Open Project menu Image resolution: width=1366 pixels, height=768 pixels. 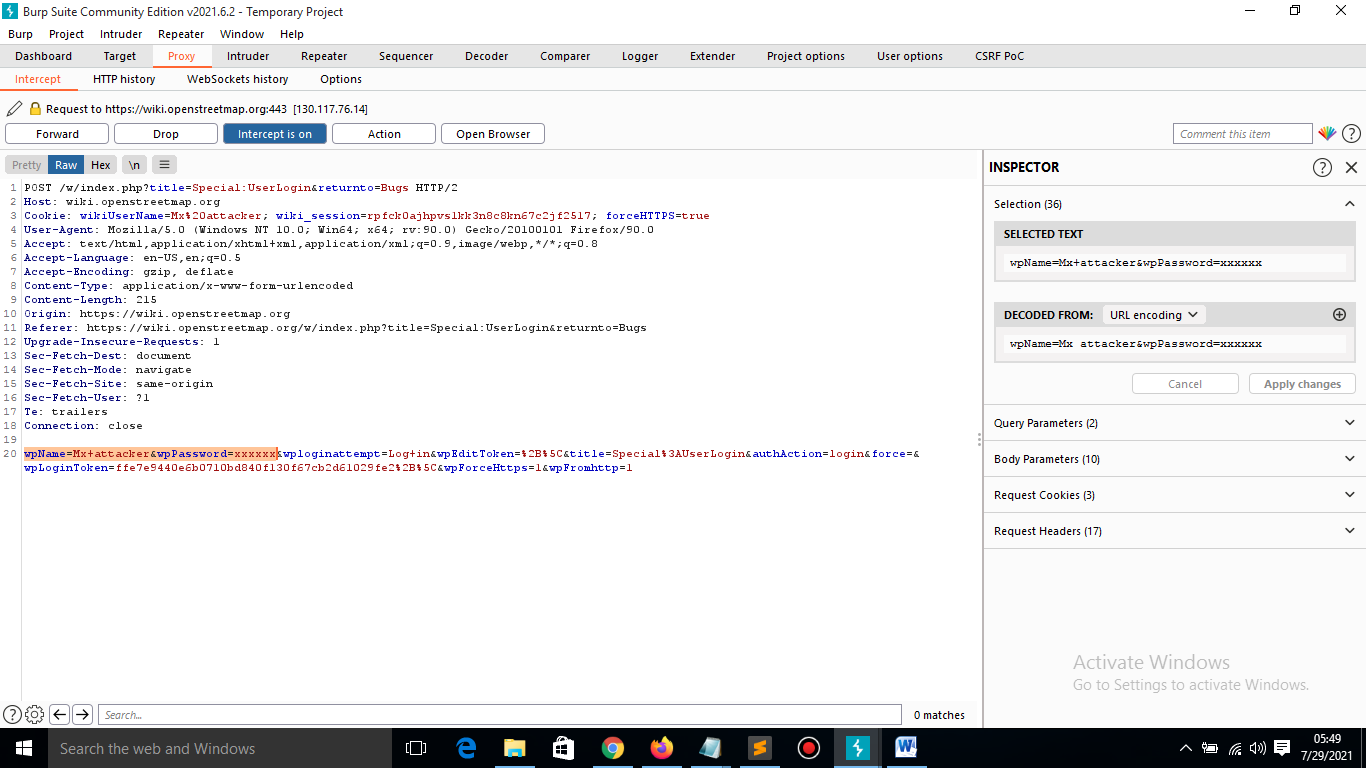point(67,34)
